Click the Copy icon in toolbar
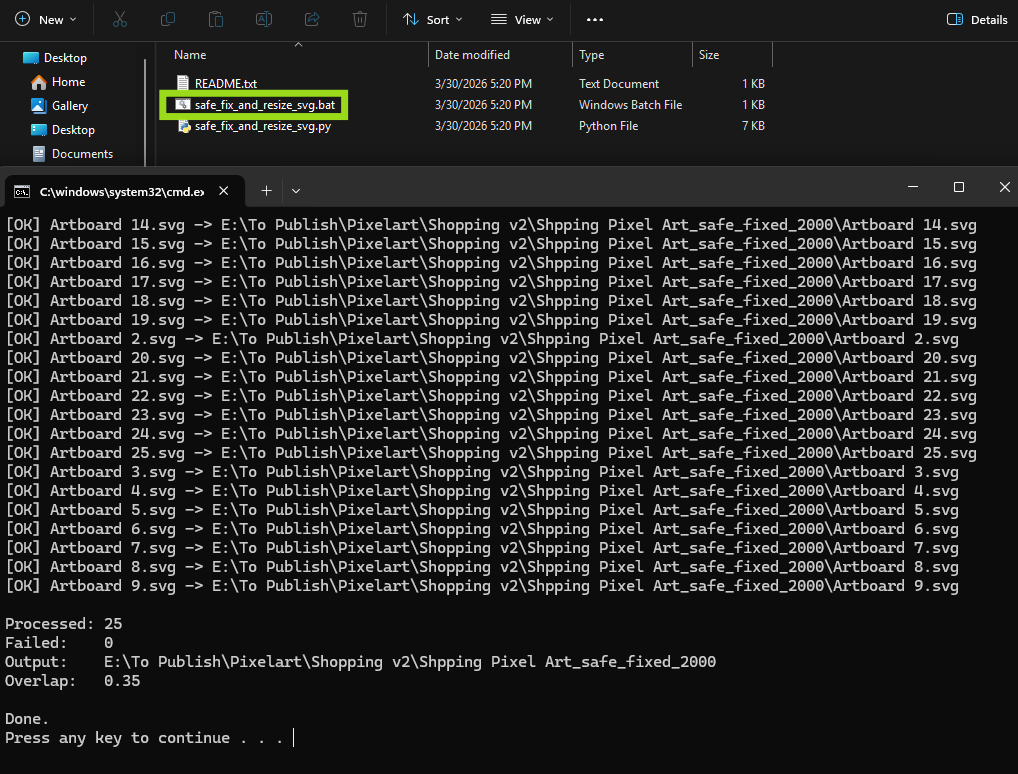The image size is (1018, 774). click(x=167, y=19)
